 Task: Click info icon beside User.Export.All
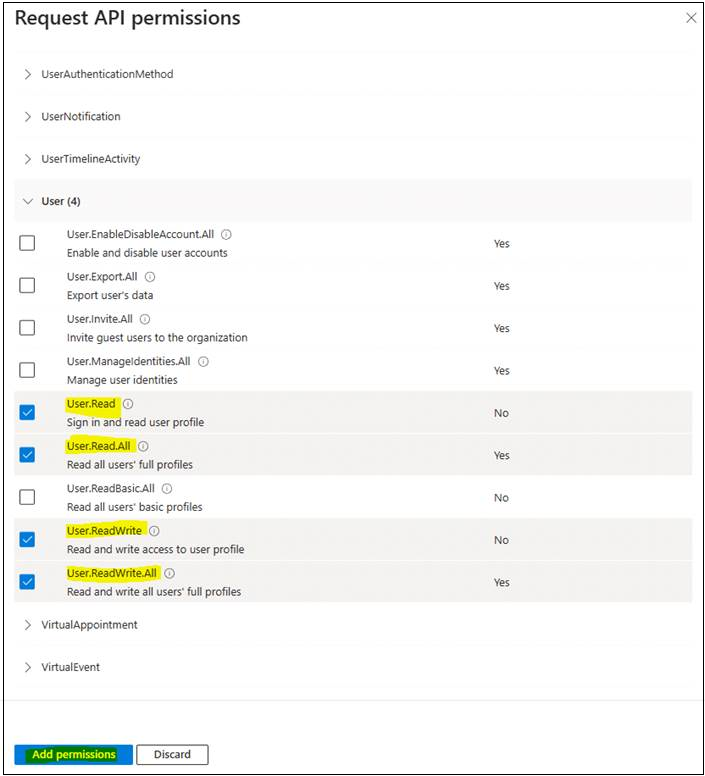(x=150, y=277)
